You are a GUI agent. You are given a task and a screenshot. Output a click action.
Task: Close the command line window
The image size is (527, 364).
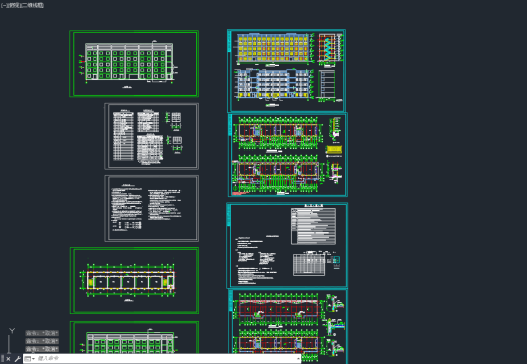pyautogui.click(x=8, y=359)
